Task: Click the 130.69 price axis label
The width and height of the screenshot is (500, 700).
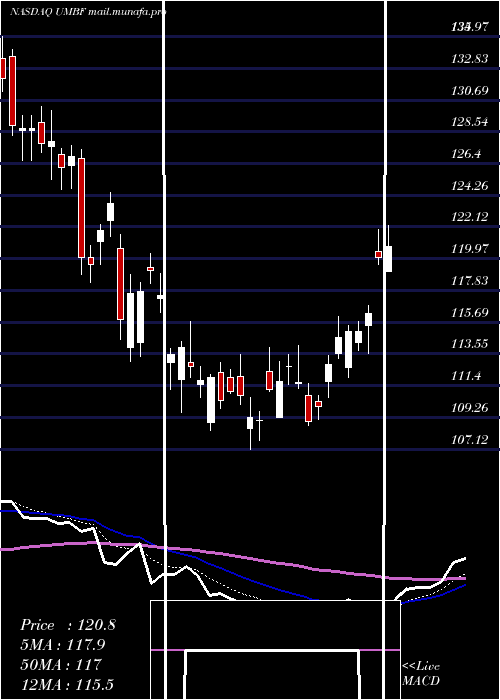Action: [470, 91]
